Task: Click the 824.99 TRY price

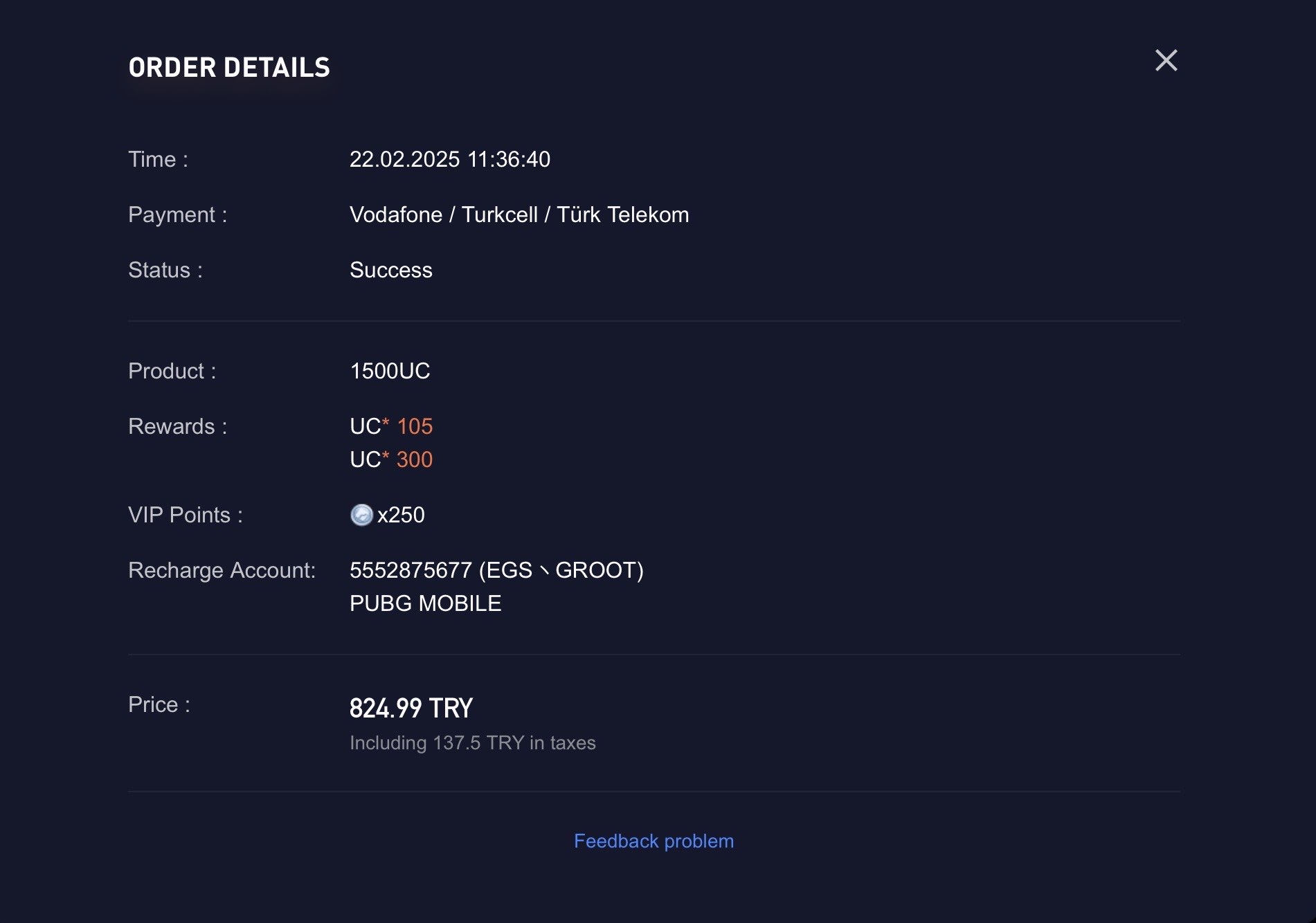Action: tap(411, 709)
